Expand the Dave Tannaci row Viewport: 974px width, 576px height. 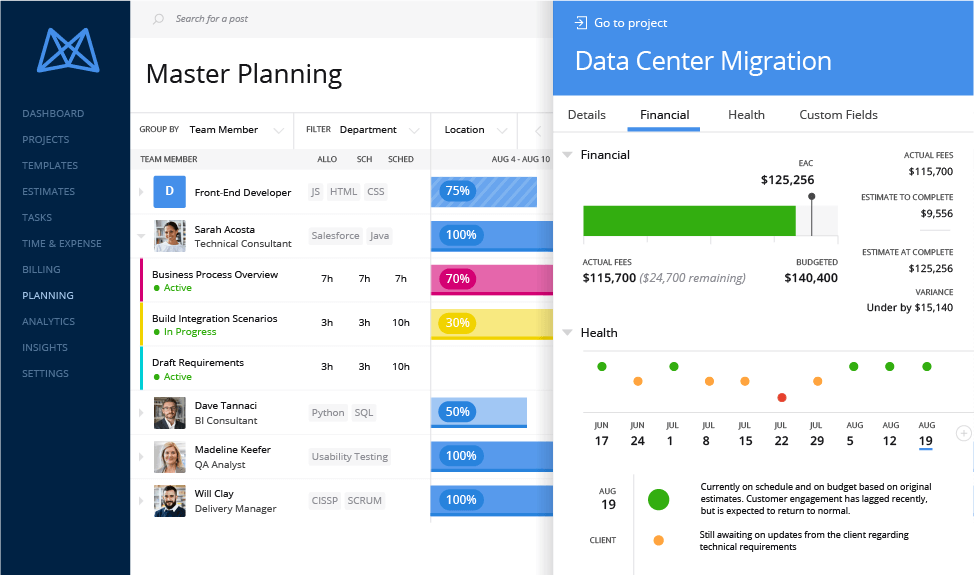coord(141,413)
